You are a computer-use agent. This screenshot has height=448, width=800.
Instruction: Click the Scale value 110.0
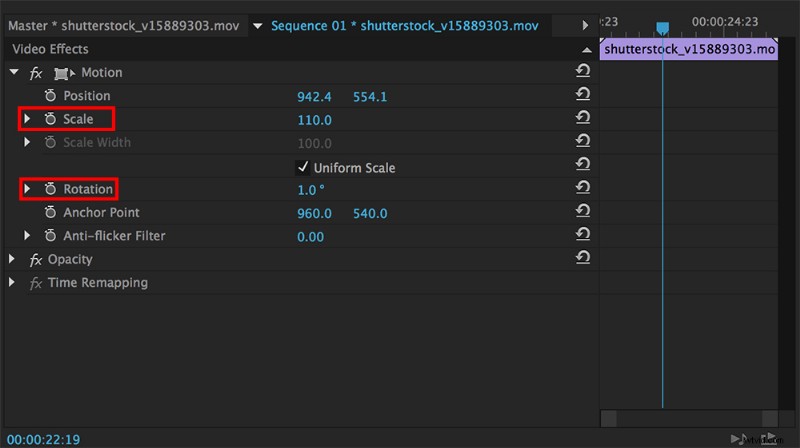(x=314, y=120)
